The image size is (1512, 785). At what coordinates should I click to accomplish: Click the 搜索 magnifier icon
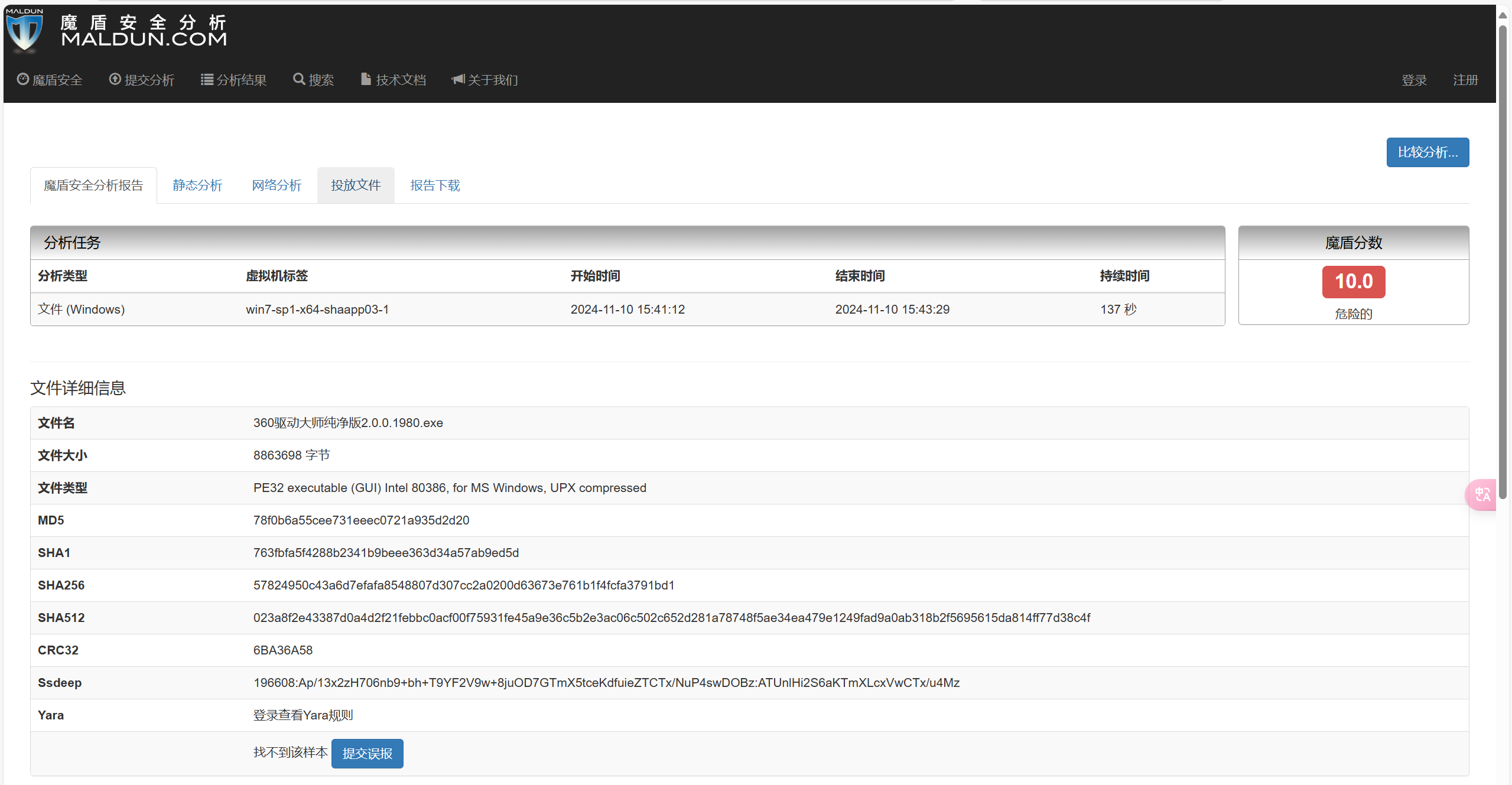click(x=299, y=79)
